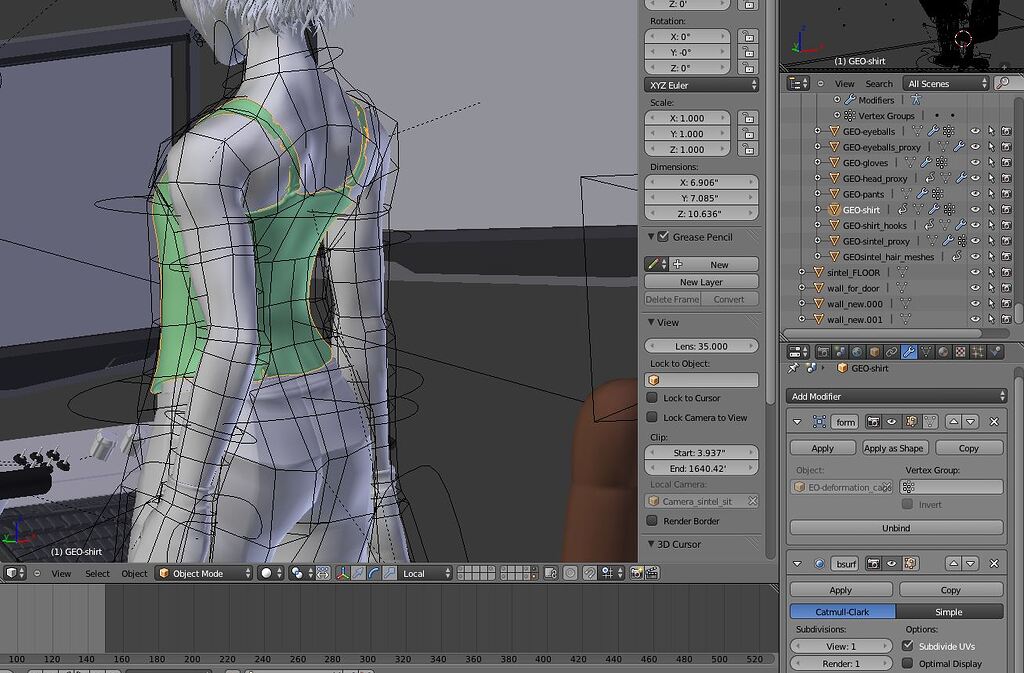Uncheck Subdivide UVs option

pos(908,646)
